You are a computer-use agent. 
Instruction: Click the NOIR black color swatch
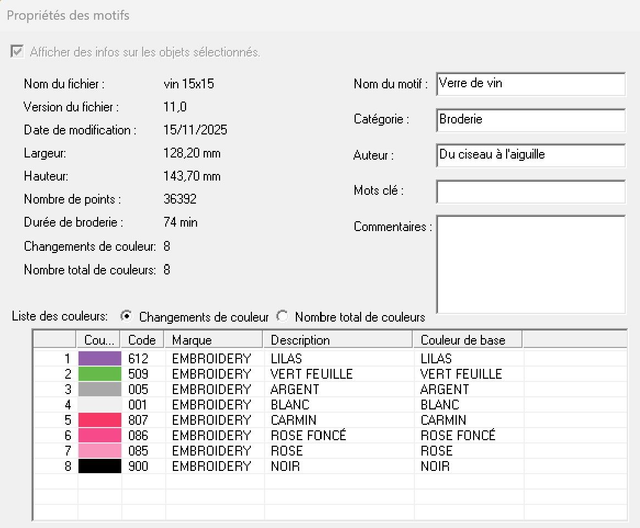pos(99,467)
